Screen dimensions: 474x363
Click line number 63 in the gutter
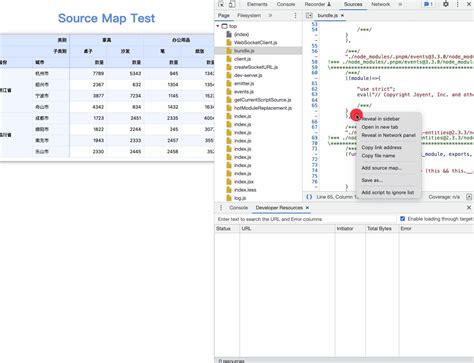point(314,94)
